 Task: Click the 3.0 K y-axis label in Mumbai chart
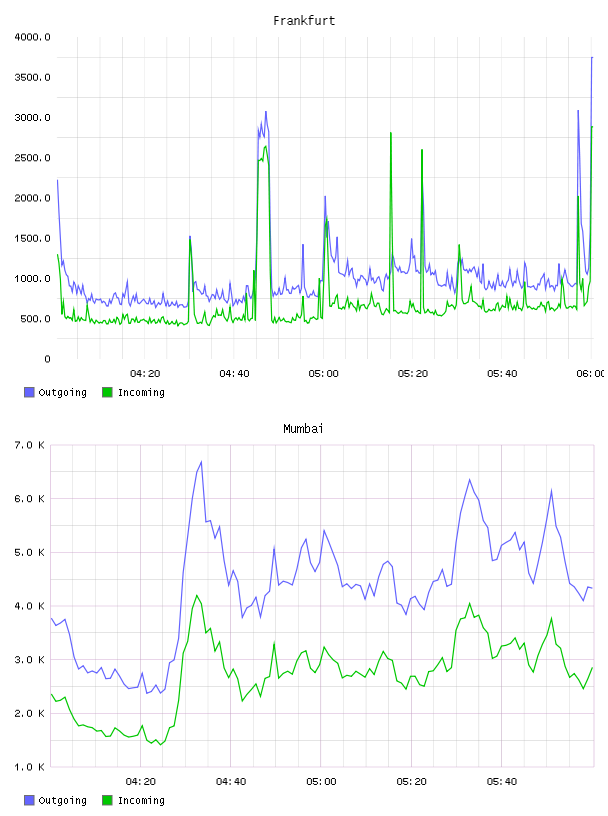(x=29, y=660)
